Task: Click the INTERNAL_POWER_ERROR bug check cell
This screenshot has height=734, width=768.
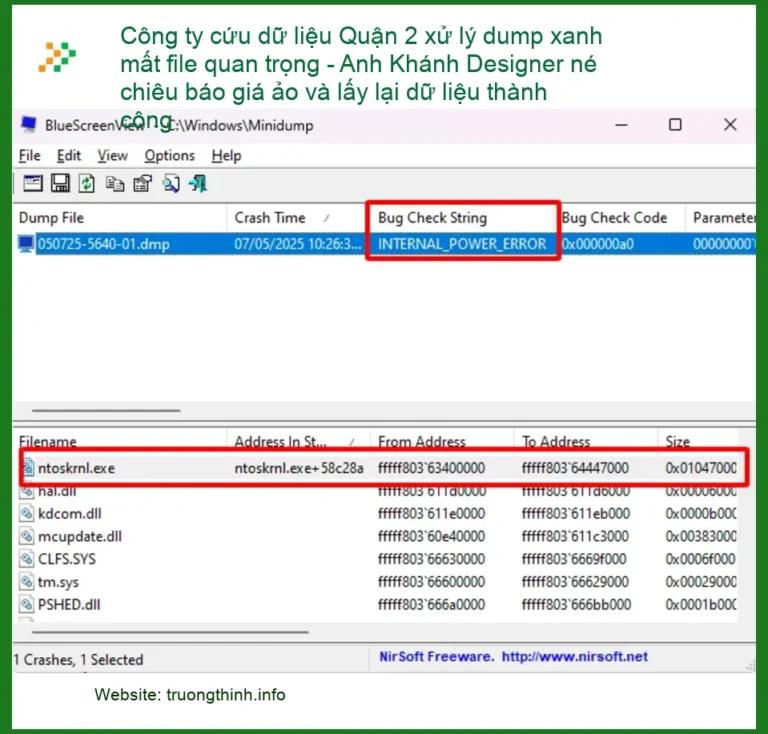Action: 462,243
